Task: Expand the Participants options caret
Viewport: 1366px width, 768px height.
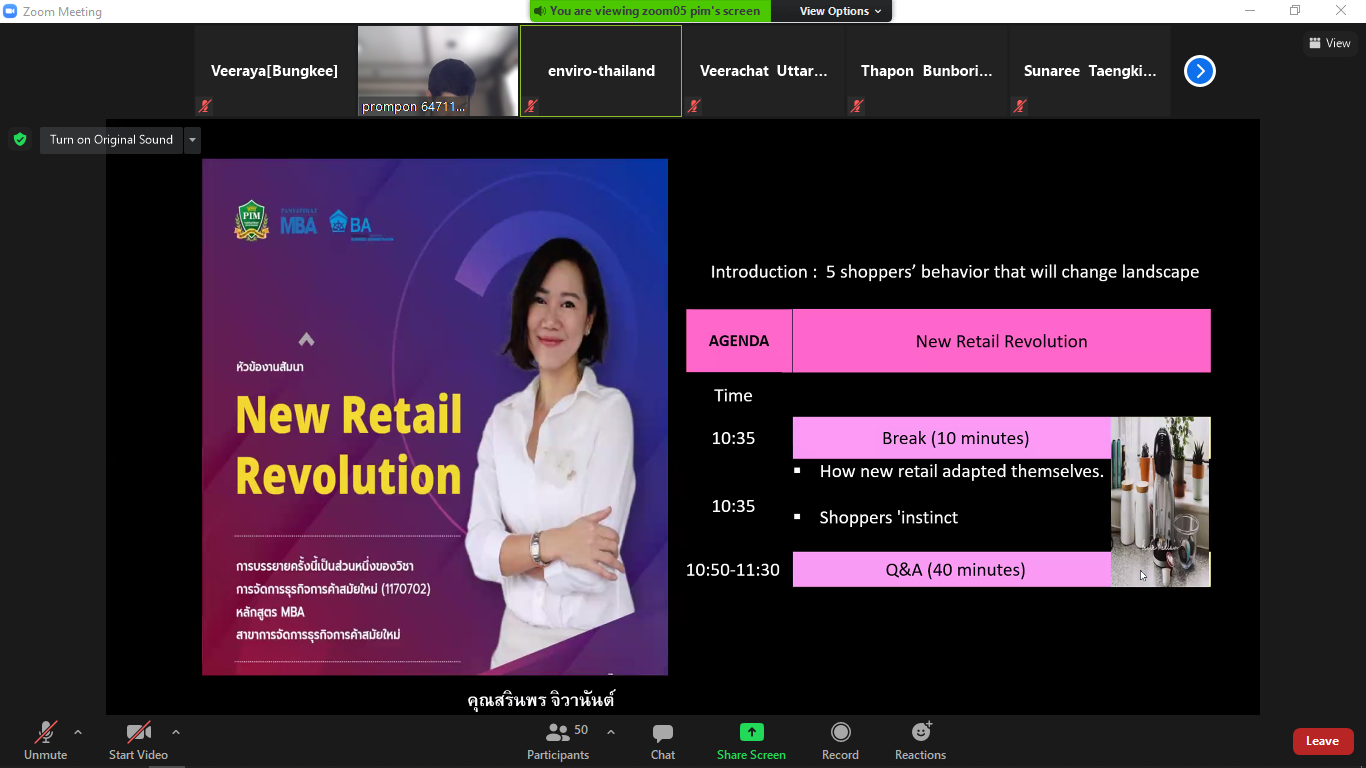Action: point(611,732)
